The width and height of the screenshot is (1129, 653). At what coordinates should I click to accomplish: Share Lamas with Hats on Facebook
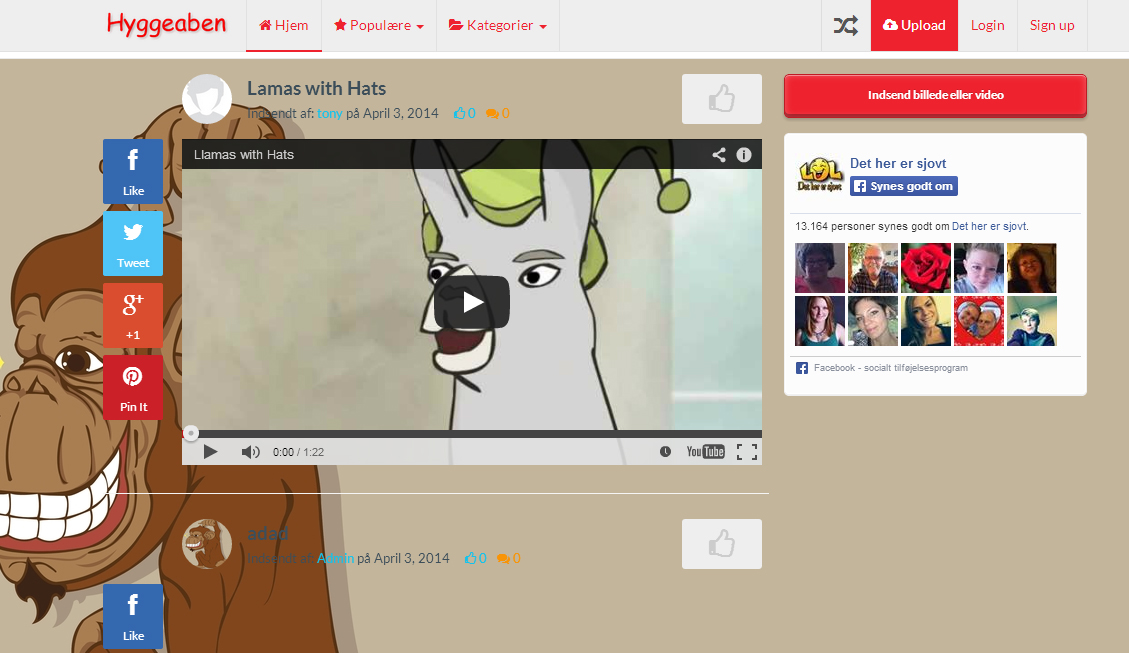click(133, 171)
